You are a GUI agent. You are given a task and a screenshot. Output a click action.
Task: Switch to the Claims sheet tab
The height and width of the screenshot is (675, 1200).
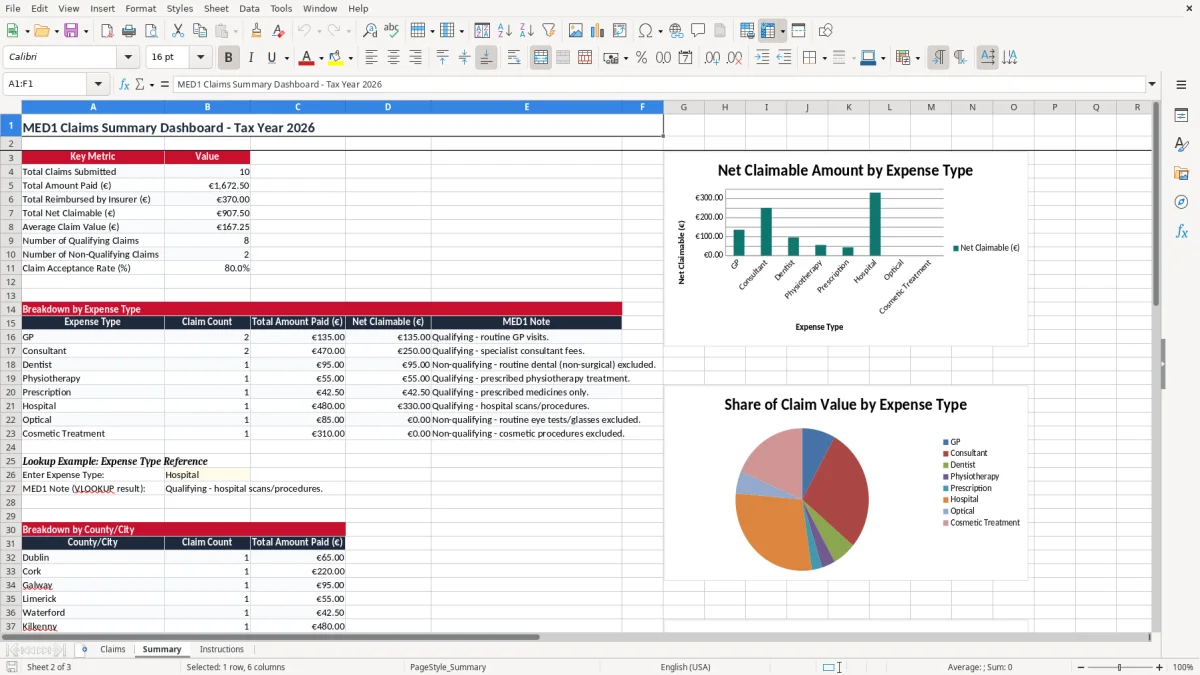[113, 649]
